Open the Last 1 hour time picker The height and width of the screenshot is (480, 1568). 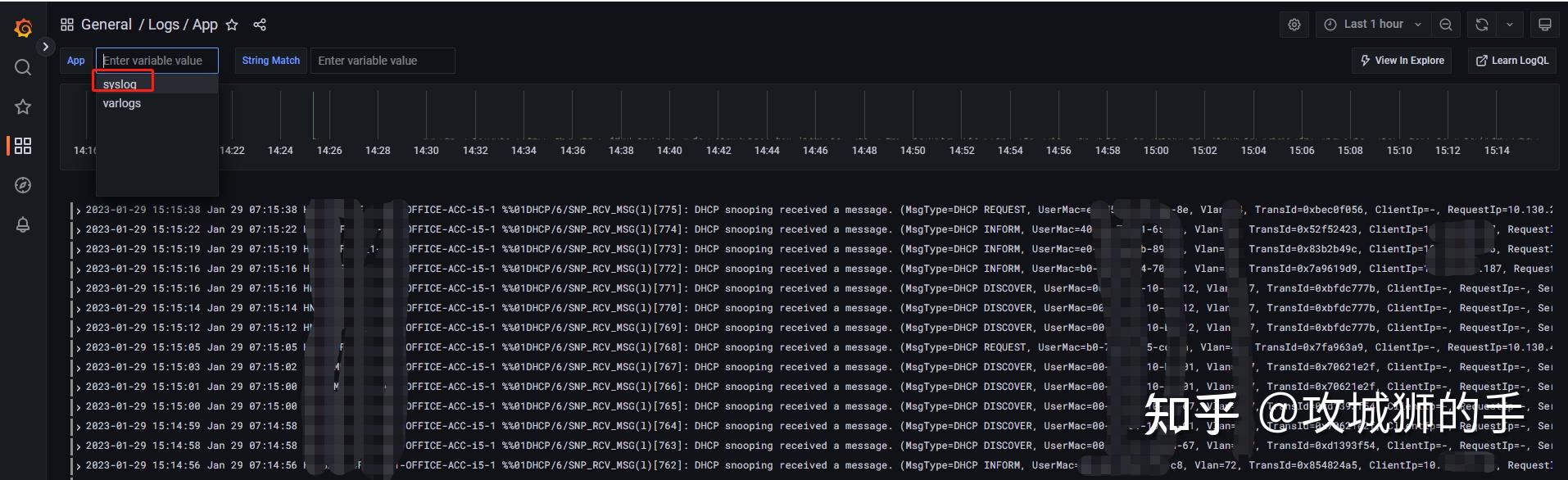click(1373, 25)
